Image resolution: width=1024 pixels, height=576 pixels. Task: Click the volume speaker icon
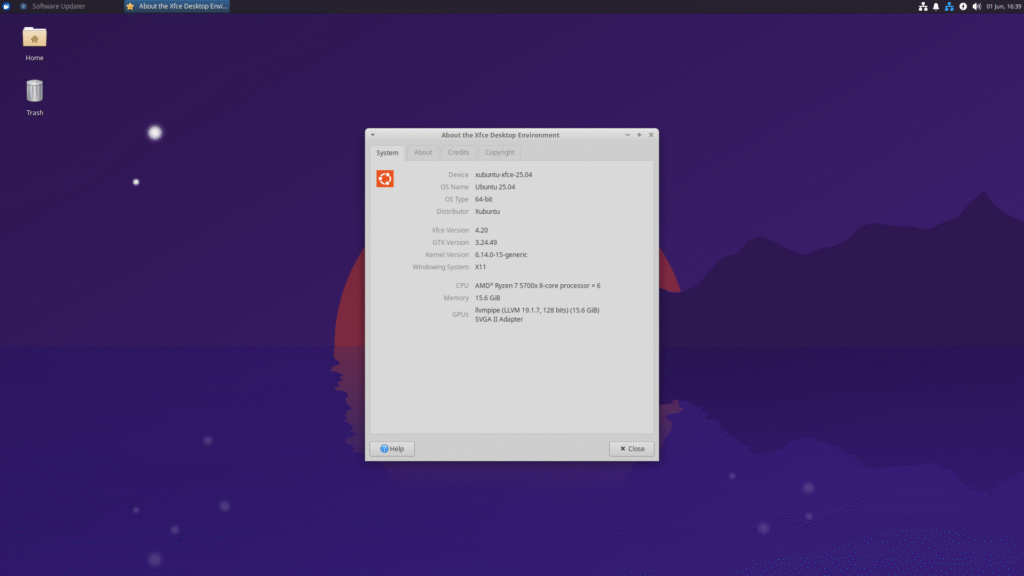click(x=976, y=7)
